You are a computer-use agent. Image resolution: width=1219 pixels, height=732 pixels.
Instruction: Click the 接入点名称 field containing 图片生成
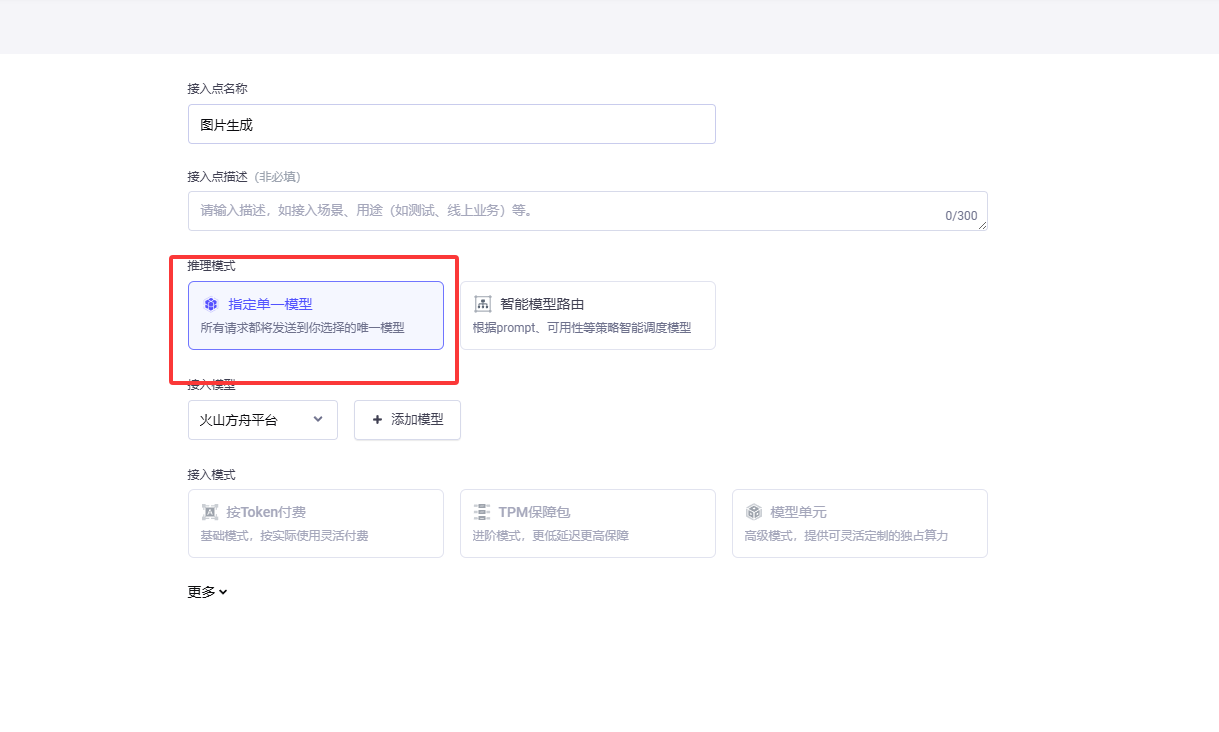click(451, 124)
